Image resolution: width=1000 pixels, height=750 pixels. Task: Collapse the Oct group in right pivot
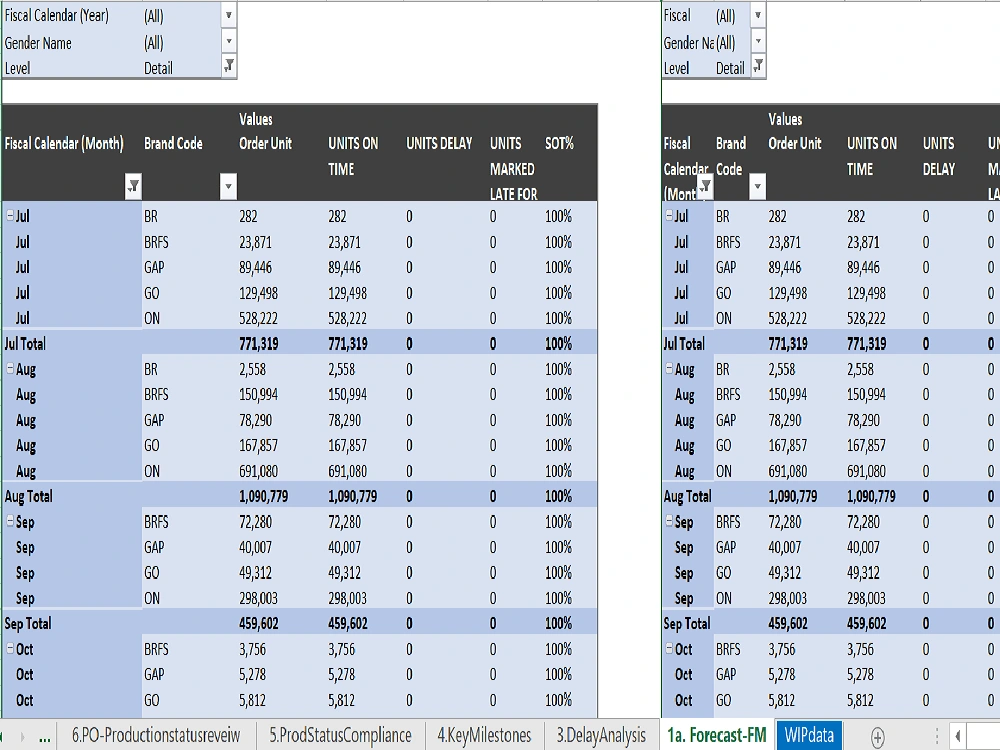pos(669,649)
